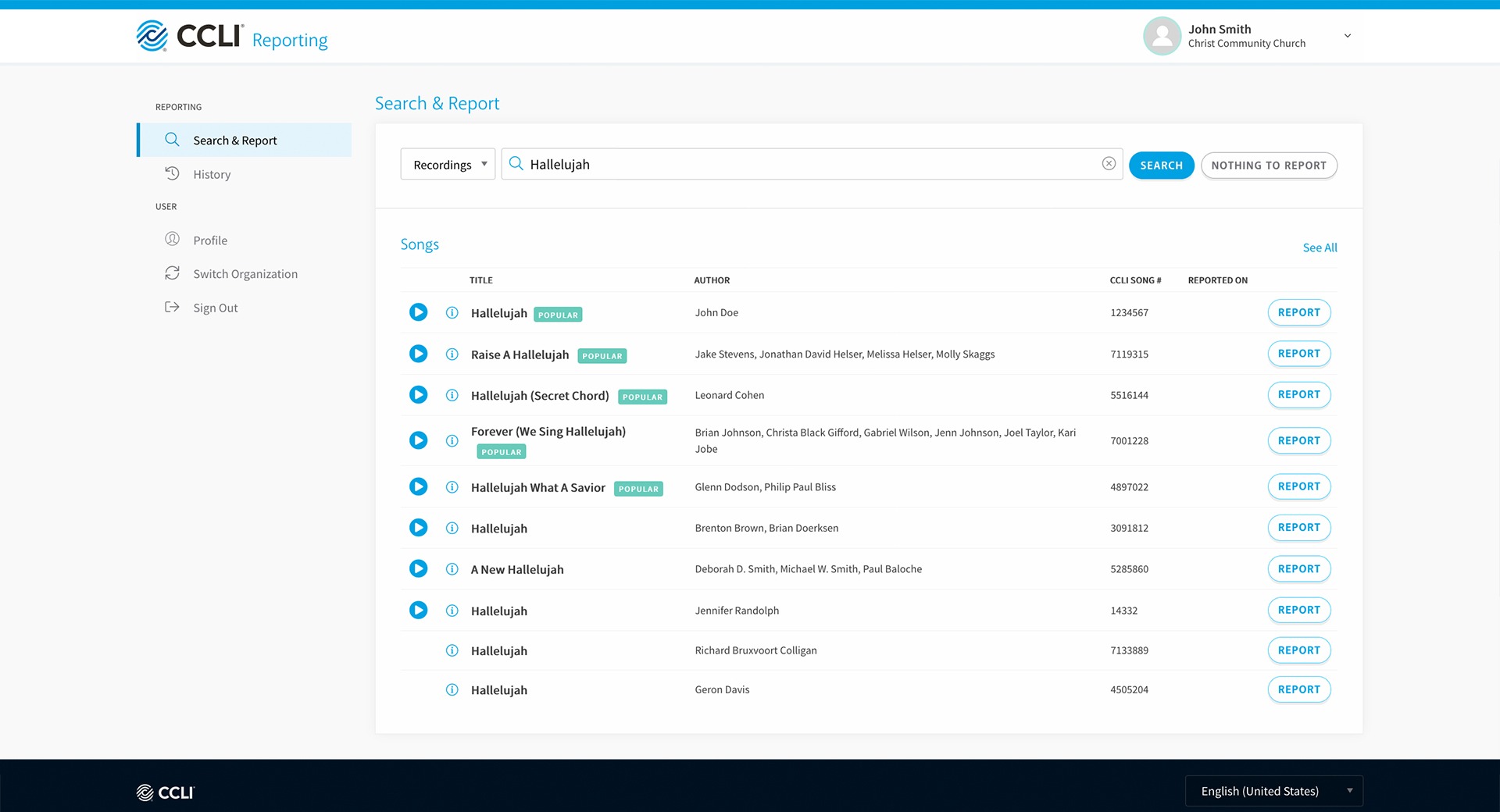
Task: Open the Recordings search type dropdown
Action: coord(448,164)
